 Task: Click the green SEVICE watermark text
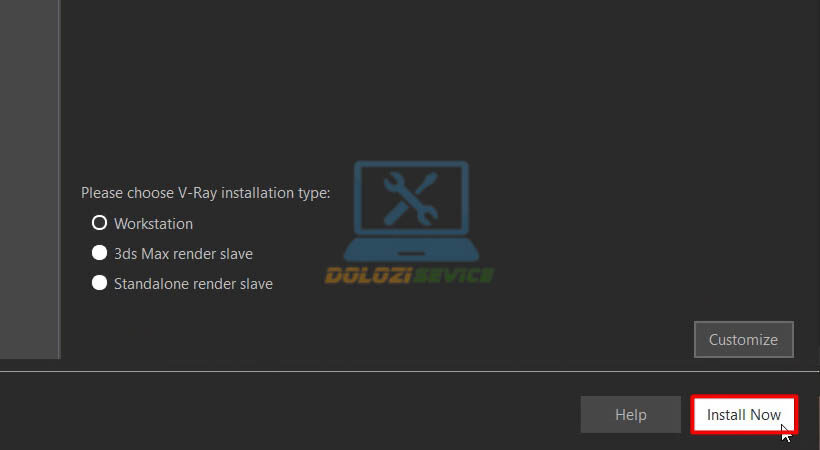(x=452, y=275)
